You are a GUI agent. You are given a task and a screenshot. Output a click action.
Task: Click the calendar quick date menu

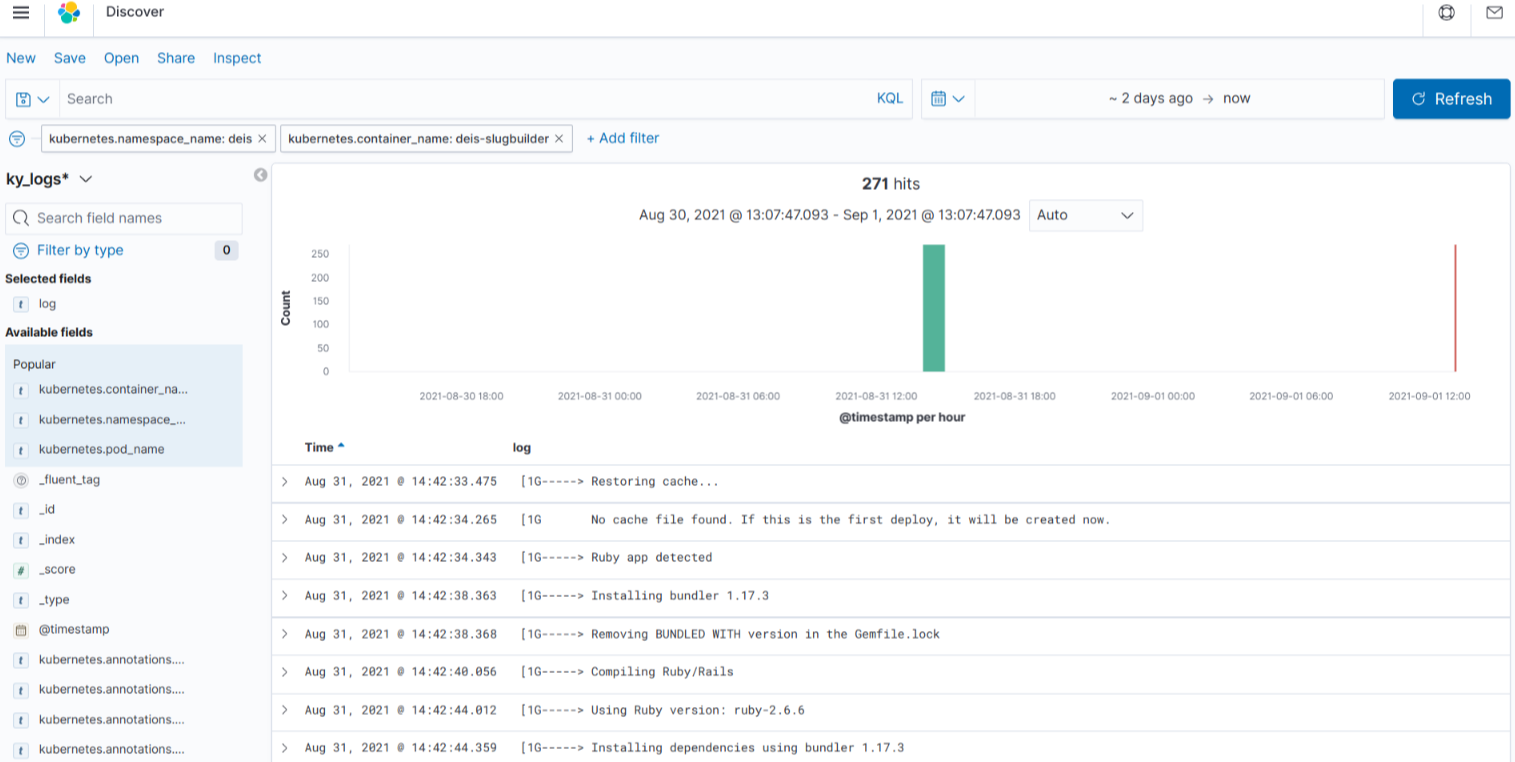point(947,99)
